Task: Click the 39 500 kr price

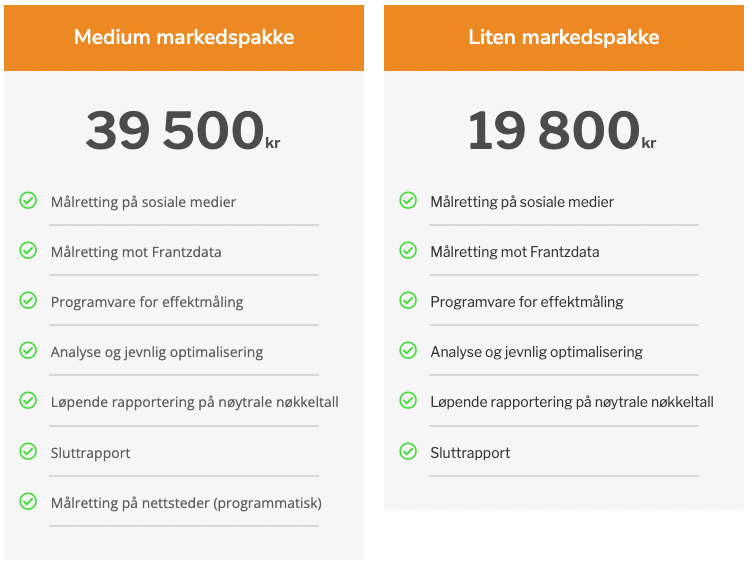Action: point(183,130)
